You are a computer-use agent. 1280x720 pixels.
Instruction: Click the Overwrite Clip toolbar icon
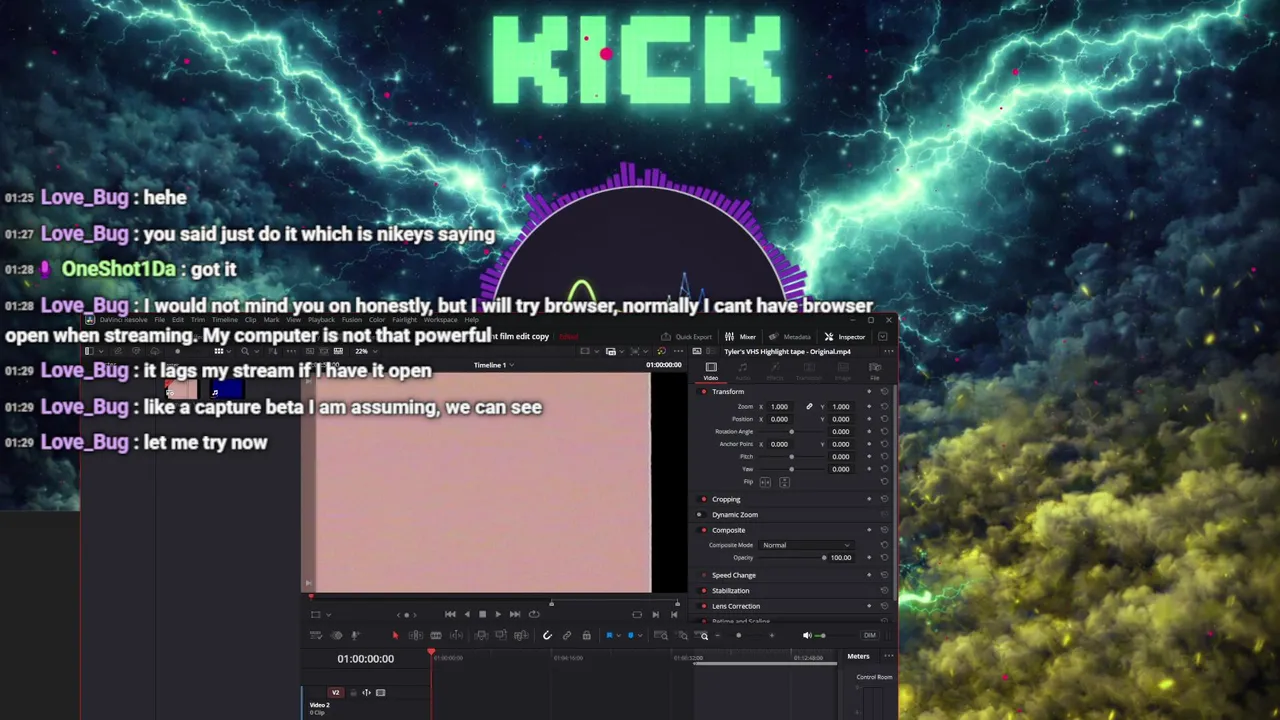tap(501, 635)
